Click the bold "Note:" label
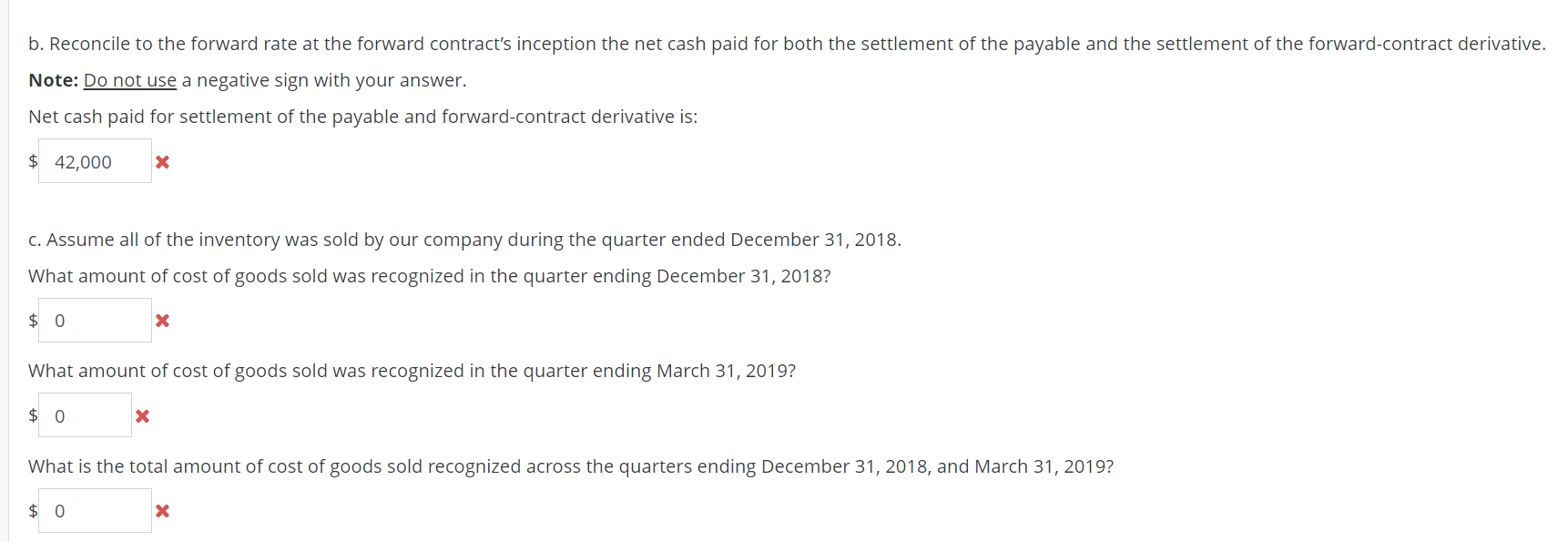This screenshot has height=542, width=1568. 54,80
